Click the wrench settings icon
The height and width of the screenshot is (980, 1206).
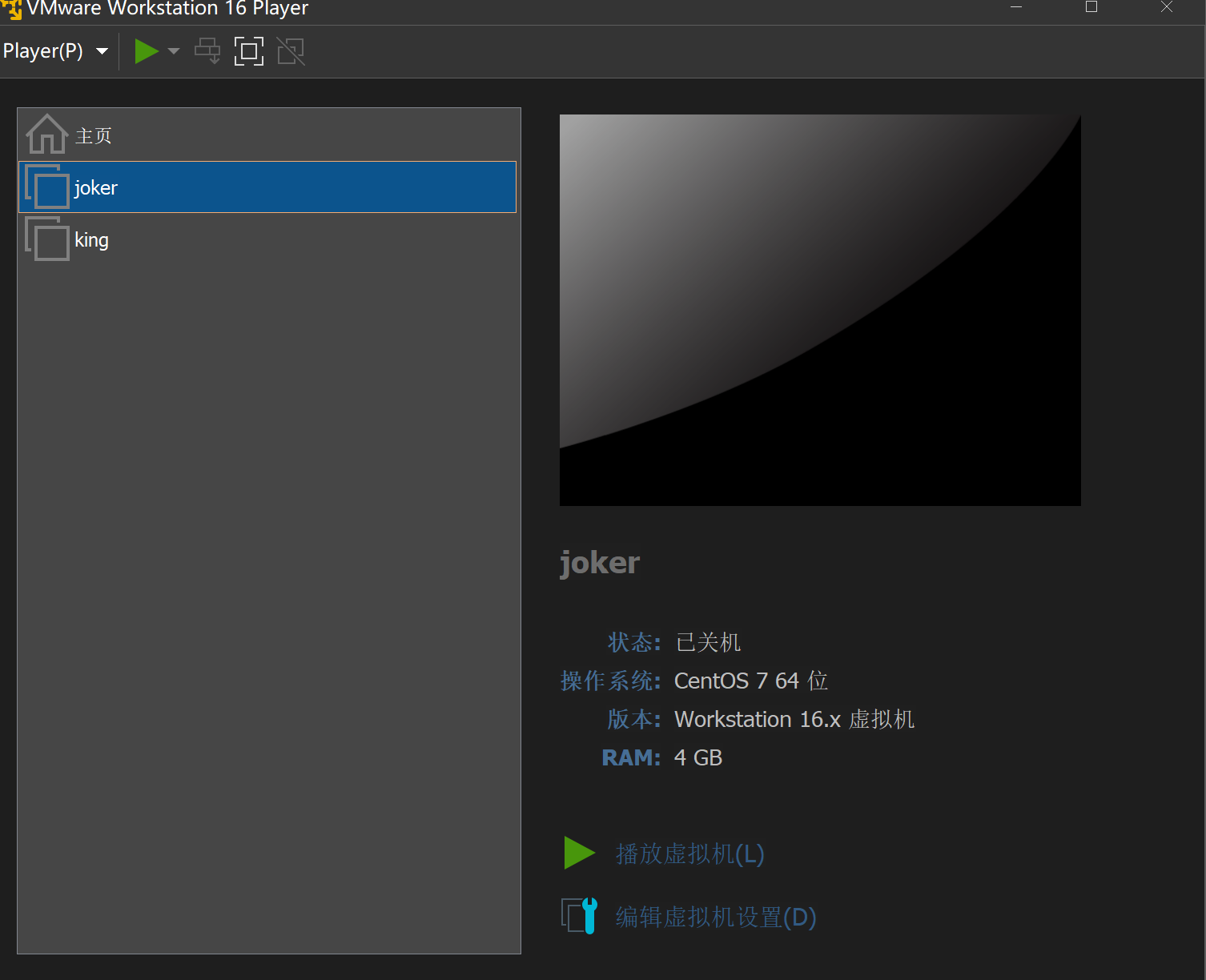[579, 916]
